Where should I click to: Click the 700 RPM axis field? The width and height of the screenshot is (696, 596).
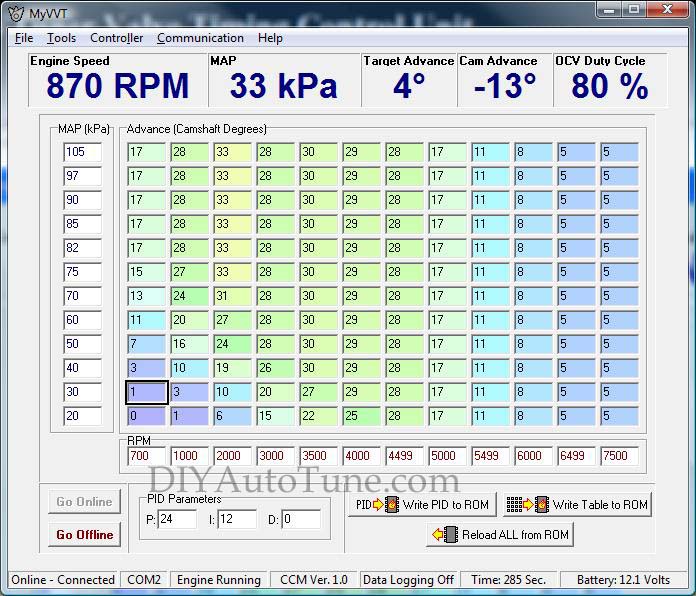145,456
